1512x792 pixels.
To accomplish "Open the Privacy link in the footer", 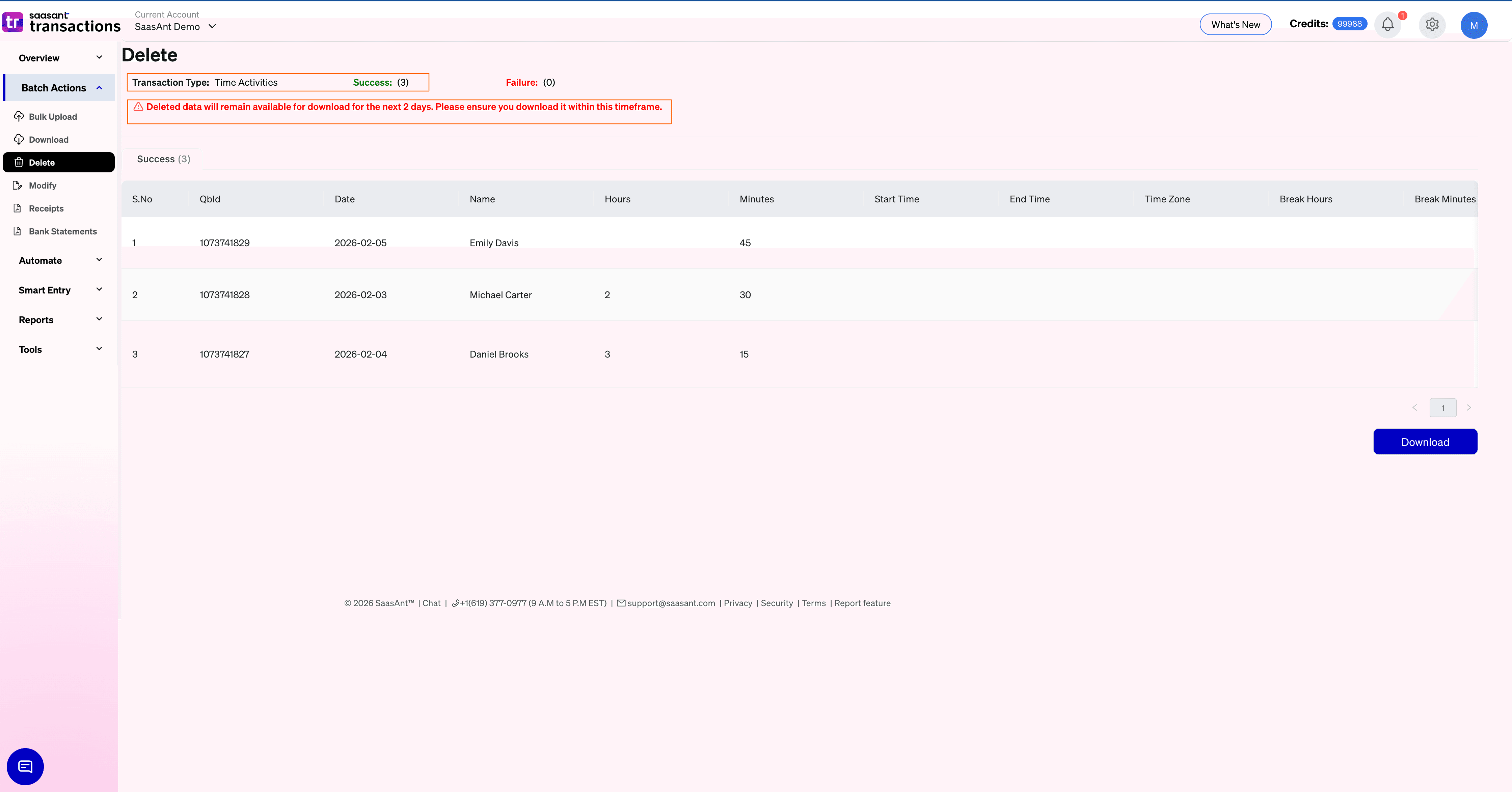I will (738, 603).
